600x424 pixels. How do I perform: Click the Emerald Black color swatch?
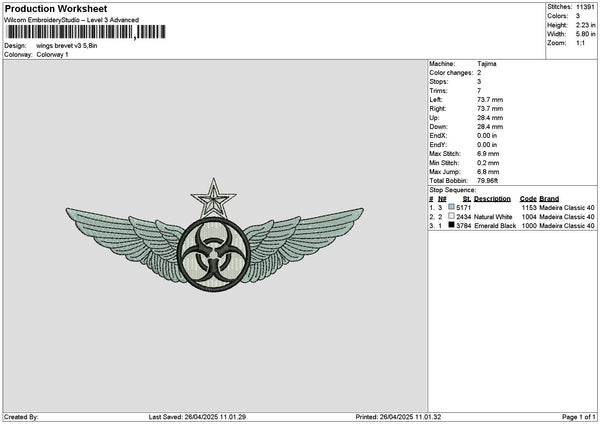(452, 225)
